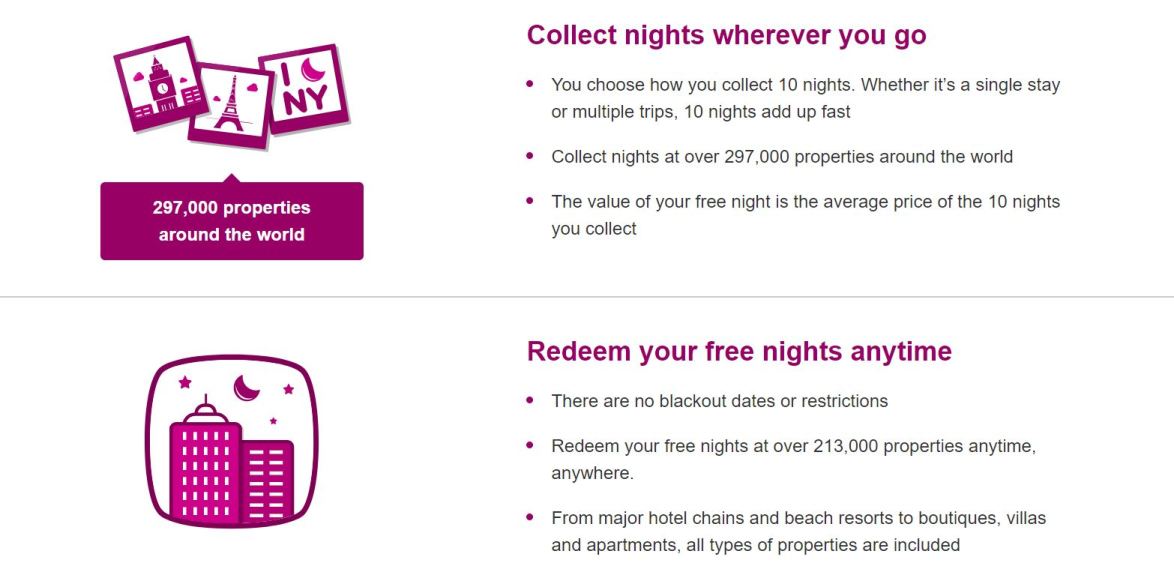Image resolution: width=1174 pixels, height=584 pixels.
Task: Click 'Collect nights at over 297,000 properties' text
Action: [x=782, y=157]
